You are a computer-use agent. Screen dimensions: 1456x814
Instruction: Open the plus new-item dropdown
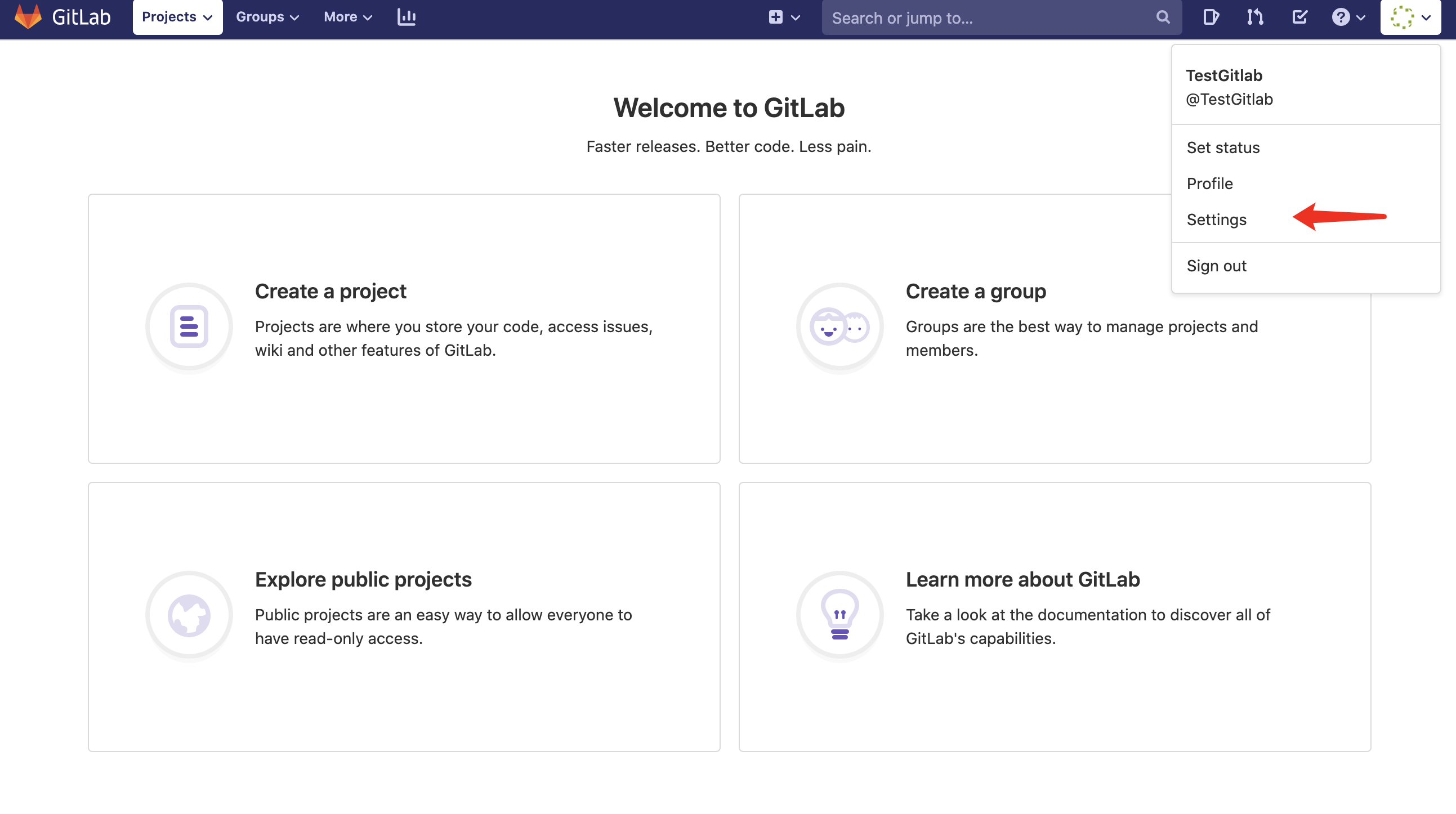pyautogui.click(x=783, y=17)
